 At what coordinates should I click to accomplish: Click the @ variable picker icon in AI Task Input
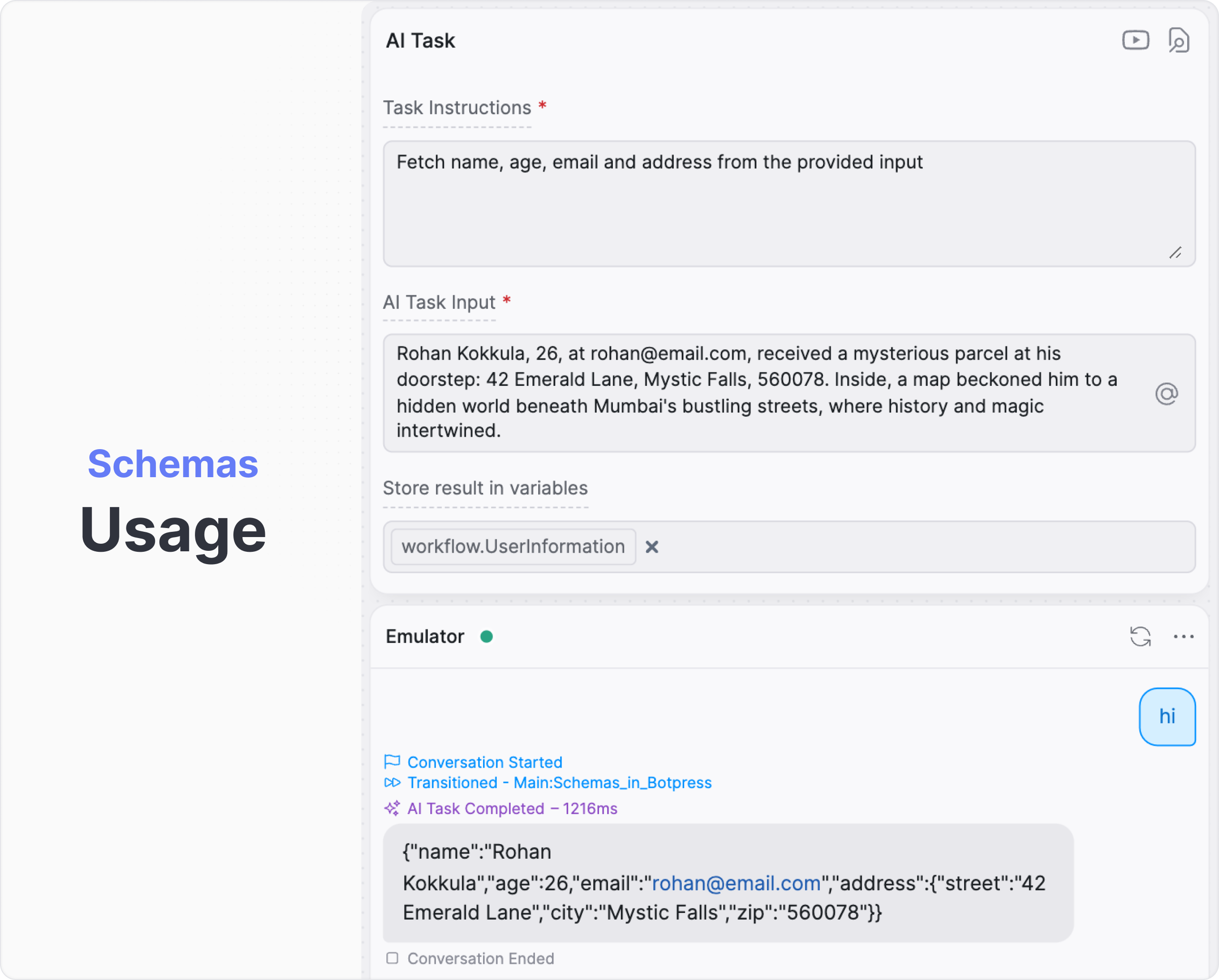[x=1166, y=394]
